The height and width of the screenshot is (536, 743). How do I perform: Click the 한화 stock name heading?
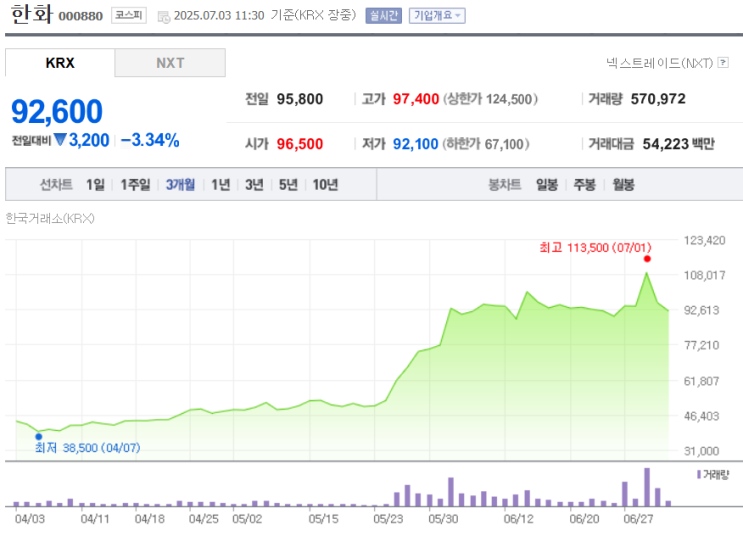click(x=31, y=14)
